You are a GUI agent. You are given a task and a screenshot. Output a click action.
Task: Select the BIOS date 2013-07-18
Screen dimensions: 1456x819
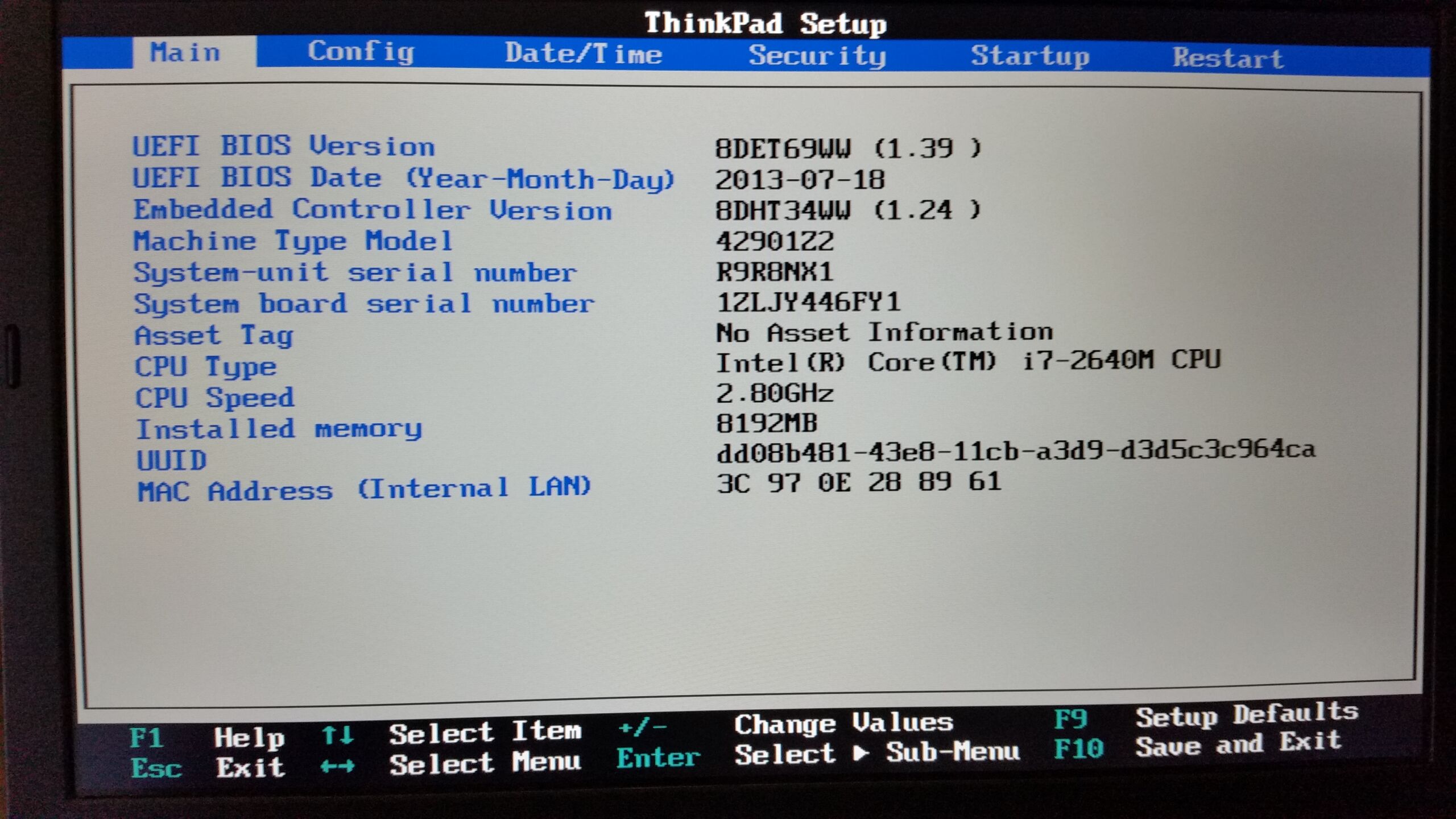coord(800,180)
